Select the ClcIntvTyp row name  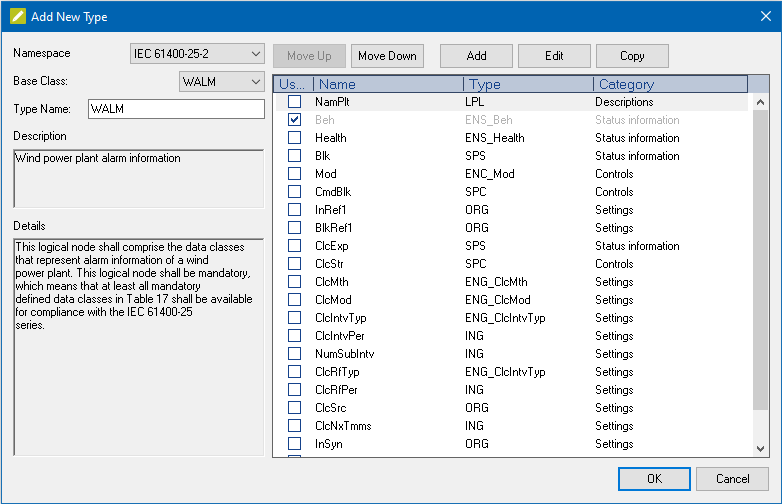tap(341, 318)
